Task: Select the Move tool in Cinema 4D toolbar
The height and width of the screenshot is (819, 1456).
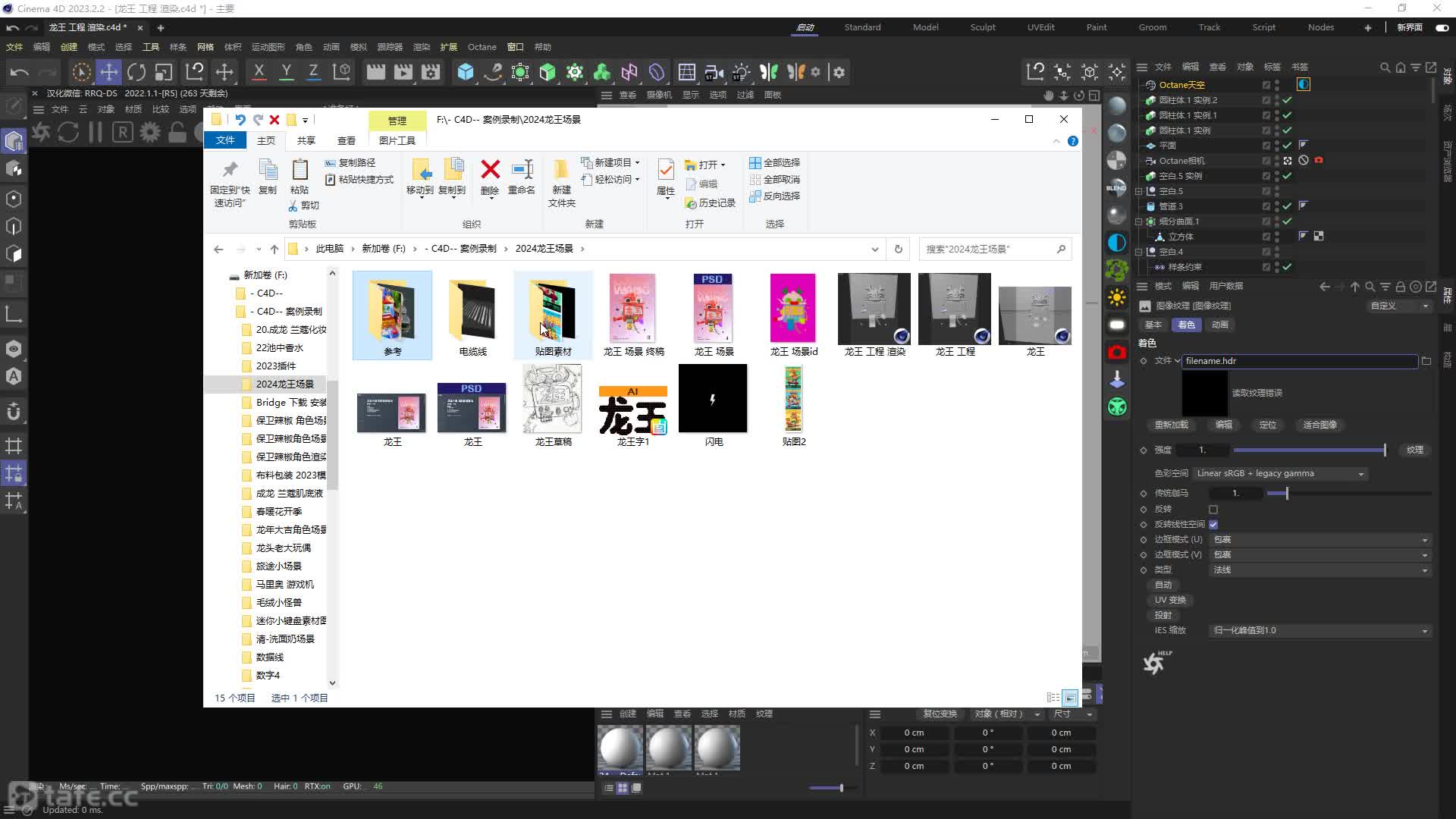Action: [x=109, y=72]
